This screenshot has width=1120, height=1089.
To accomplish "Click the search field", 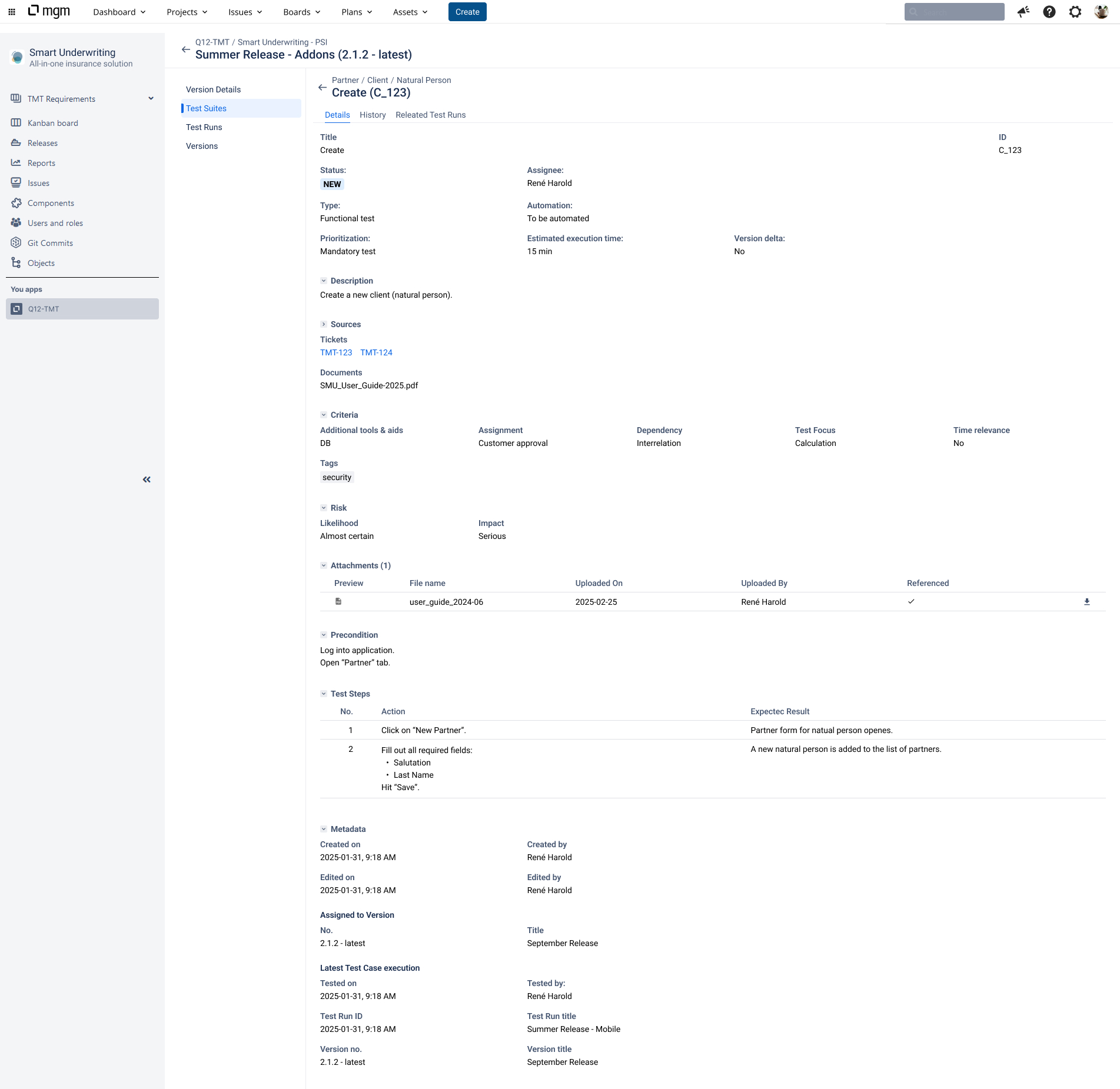I will (954, 11).
